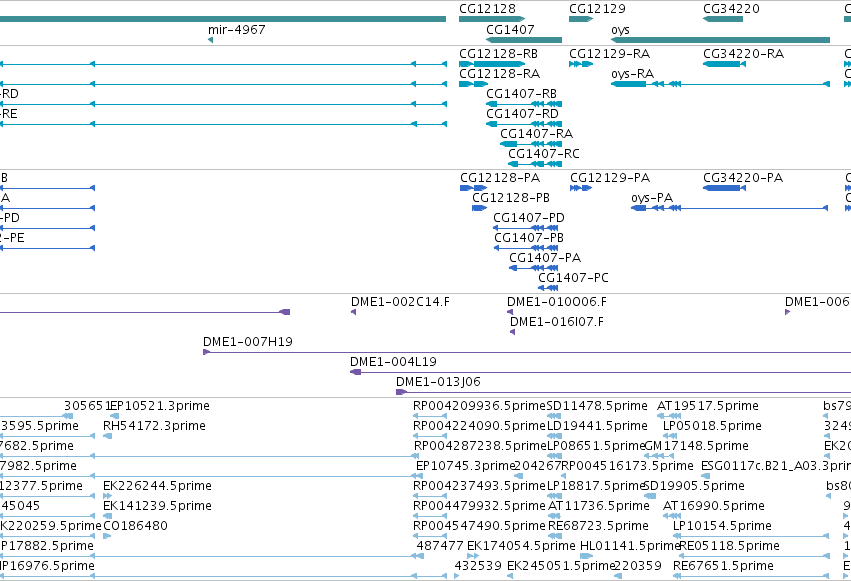Viewport: 851px width, 581px height.
Task: Select the CG12128-PA protein label
Action: coord(500,178)
